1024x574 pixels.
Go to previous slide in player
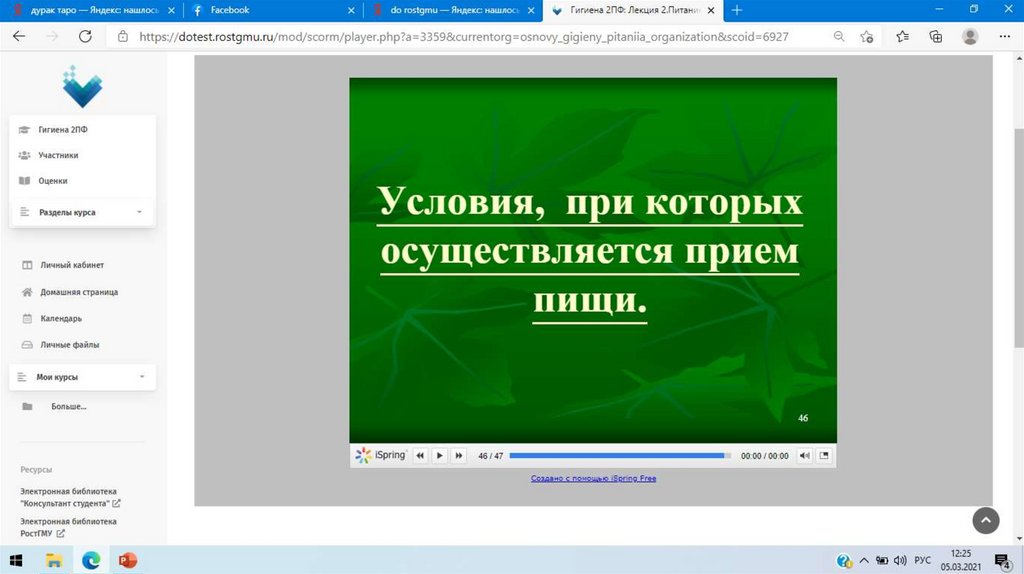pyautogui.click(x=420, y=456)
